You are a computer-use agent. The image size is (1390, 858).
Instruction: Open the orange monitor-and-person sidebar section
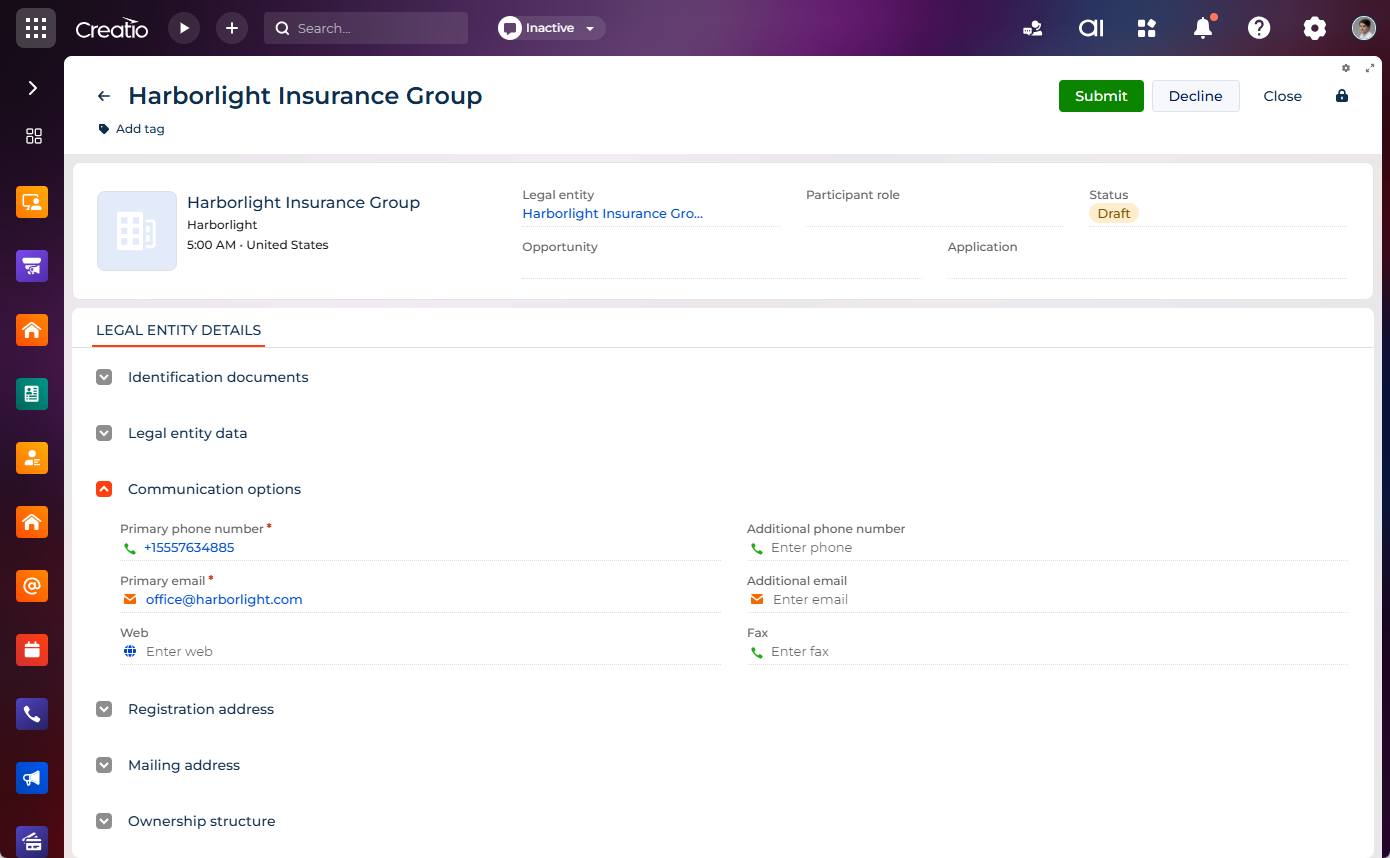(32, 202)
